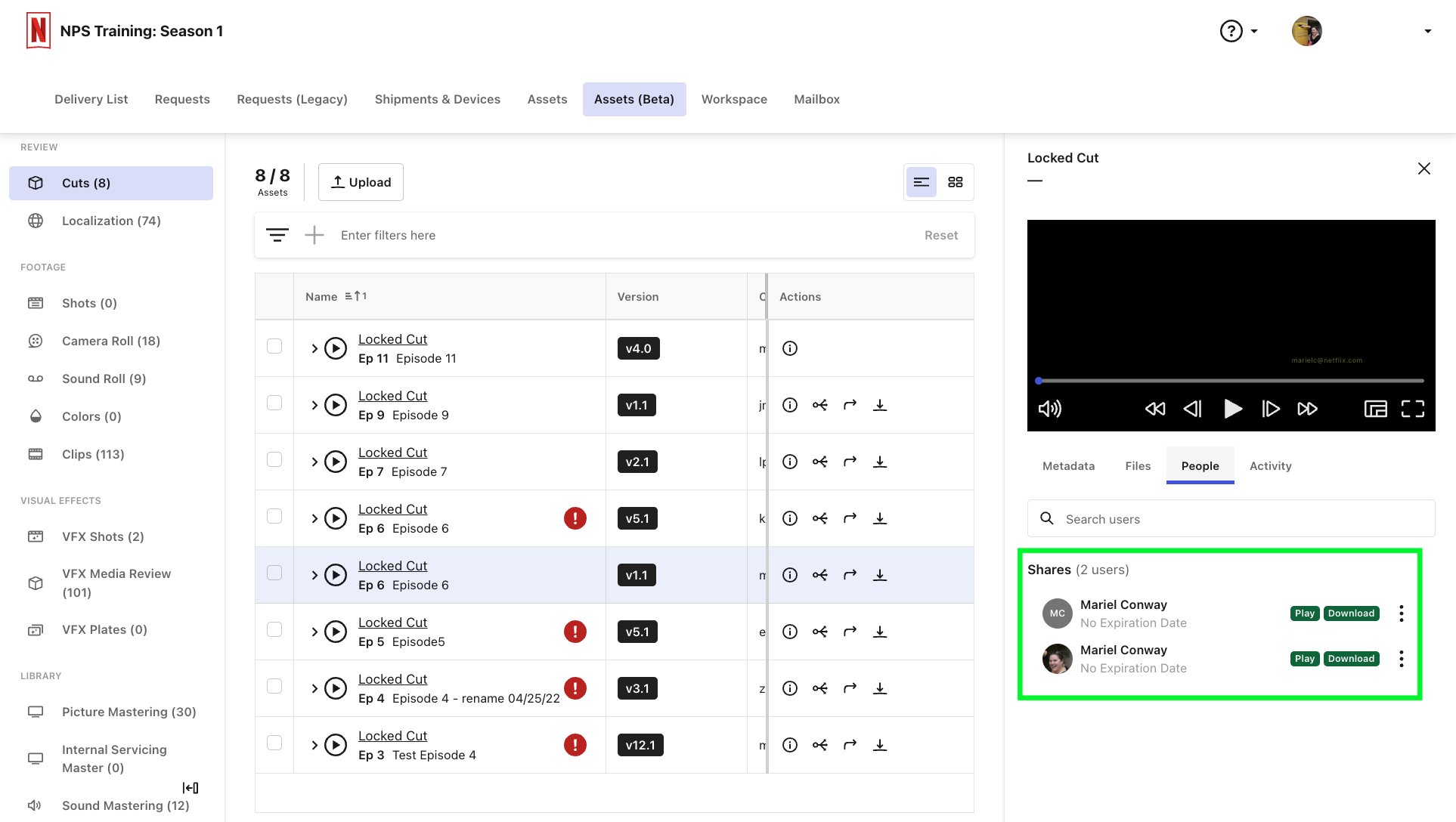The width and height of the screenshot is (1456, 822).
Task: Expand the Episode 9 Locked Cut row
Action: tap(315, 405)
